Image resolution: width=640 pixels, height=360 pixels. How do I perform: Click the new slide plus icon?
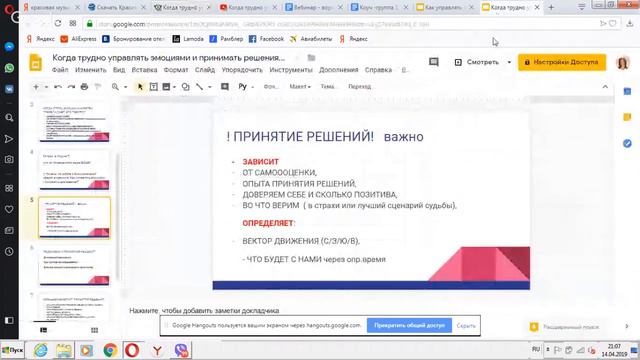click(x=36, y=87)
